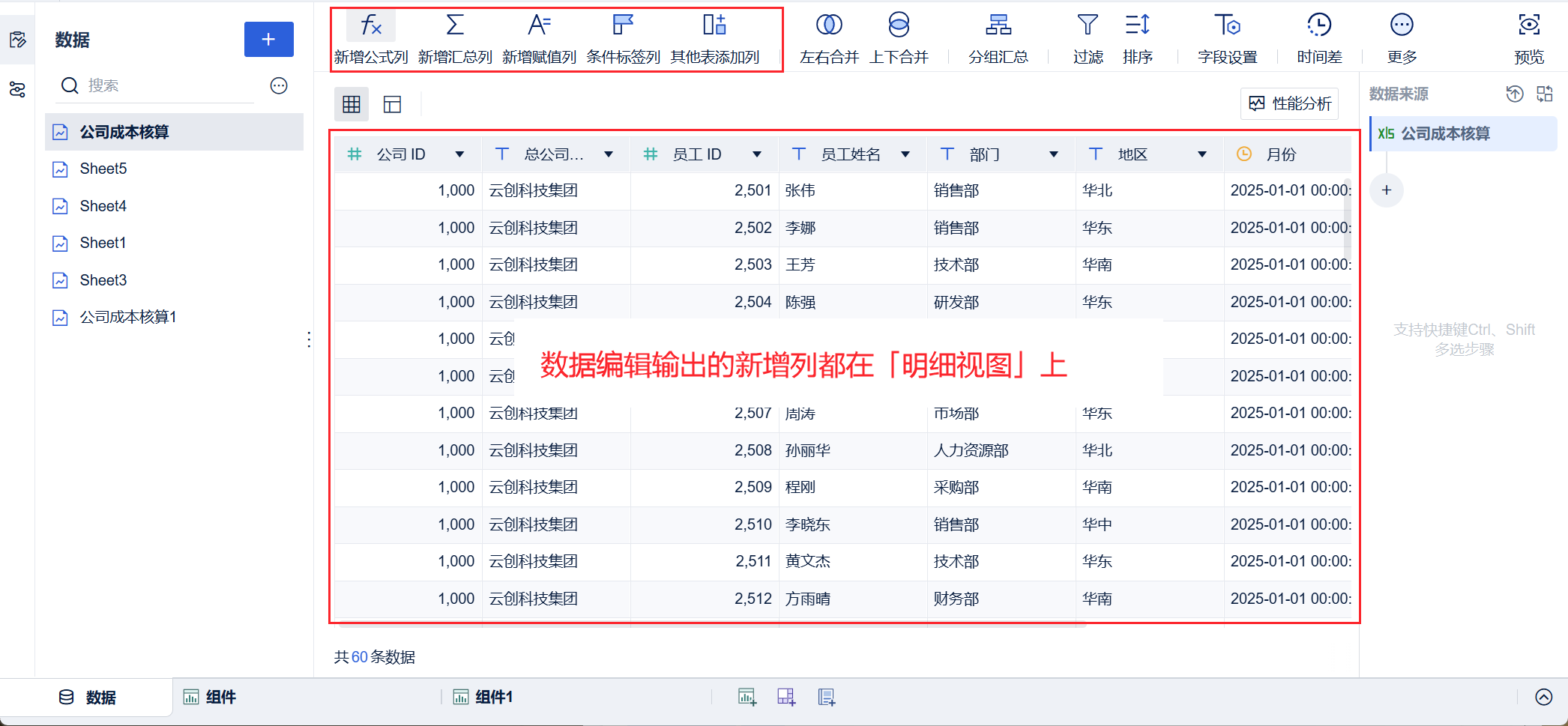
Task: Open the 上下合并 union merge tool
Action: [899, 39]
